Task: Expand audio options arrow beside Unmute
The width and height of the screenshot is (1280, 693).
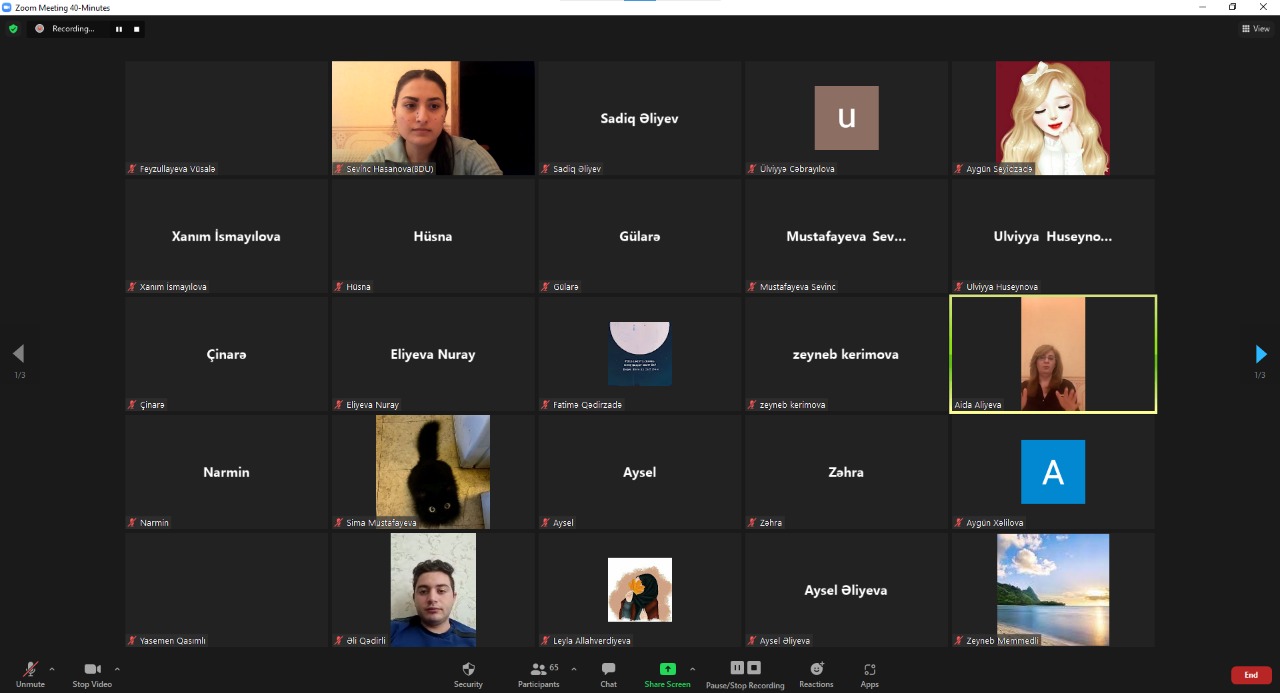Action: tap(52, 669)
